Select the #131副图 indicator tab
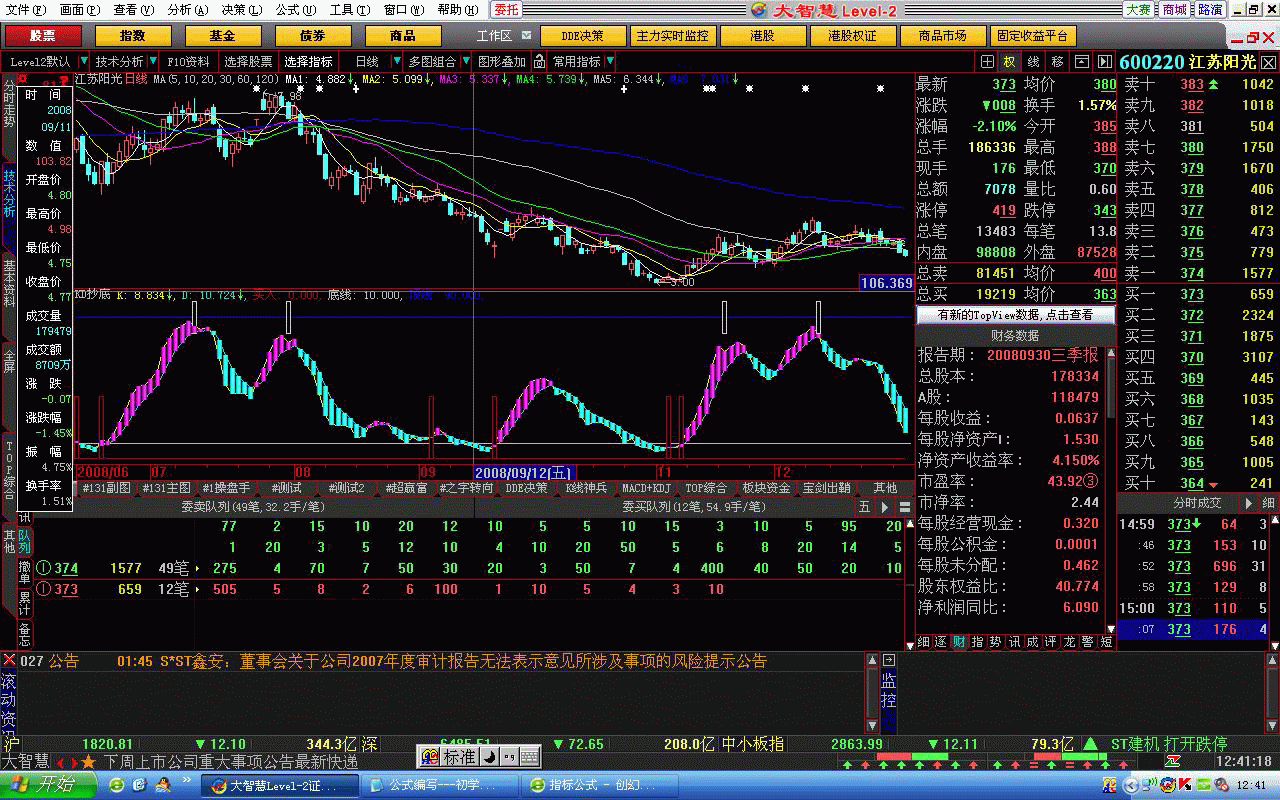 click(x=106, y=488)
